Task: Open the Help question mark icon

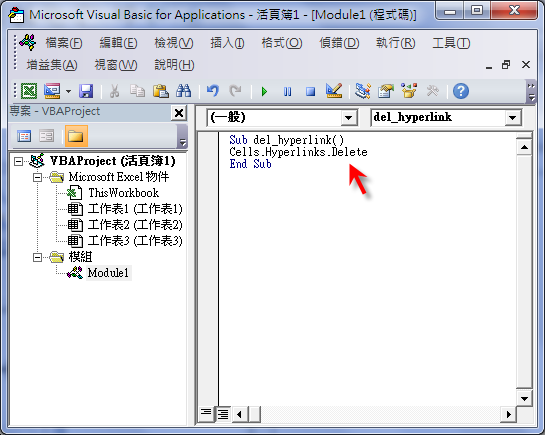Action: pyautogui.click(x=461, y=91)
